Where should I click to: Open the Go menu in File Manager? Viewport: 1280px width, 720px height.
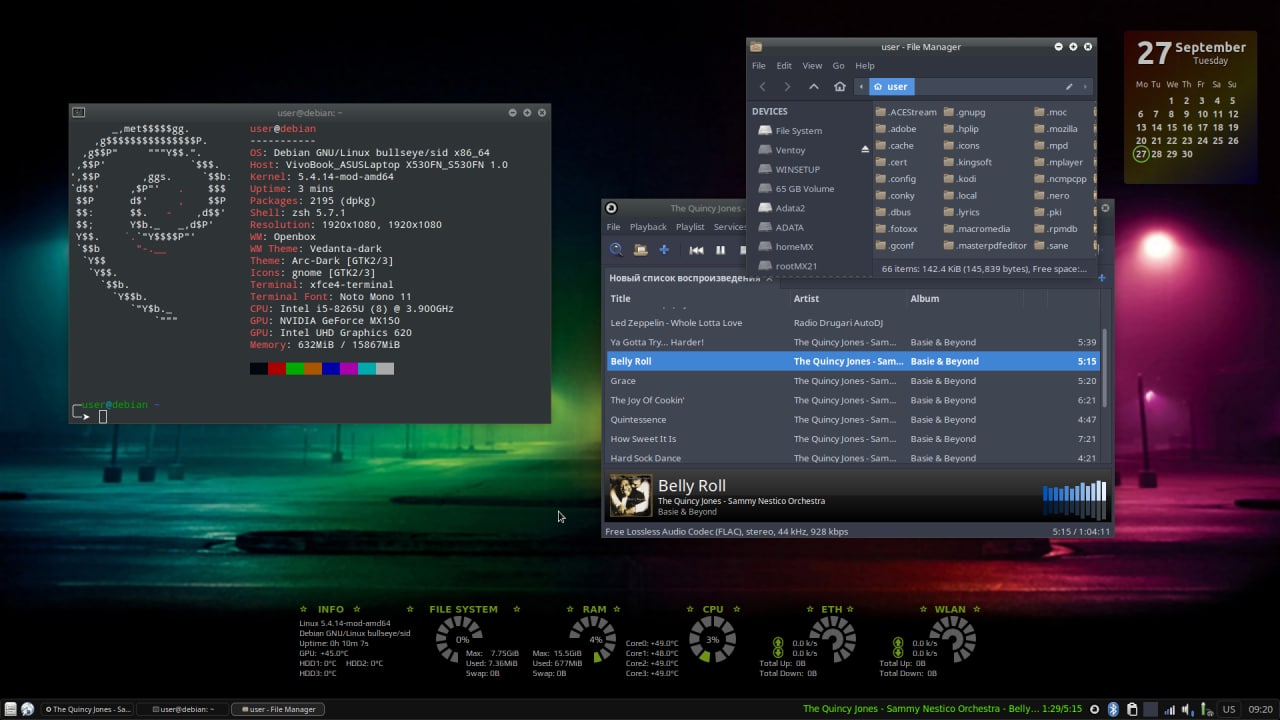click(x=838, y=66)
